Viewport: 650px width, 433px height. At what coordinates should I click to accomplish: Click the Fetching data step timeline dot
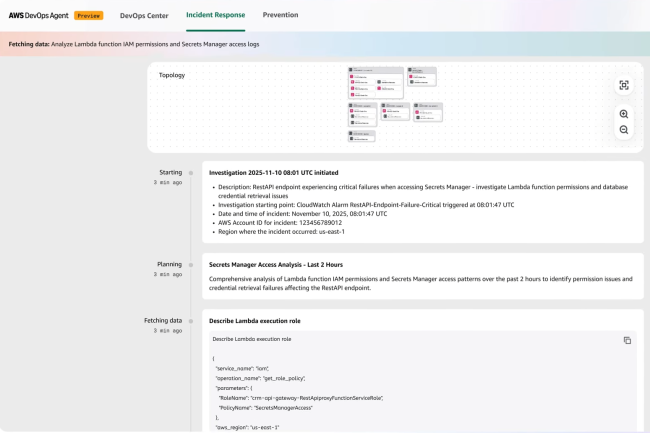191,320
